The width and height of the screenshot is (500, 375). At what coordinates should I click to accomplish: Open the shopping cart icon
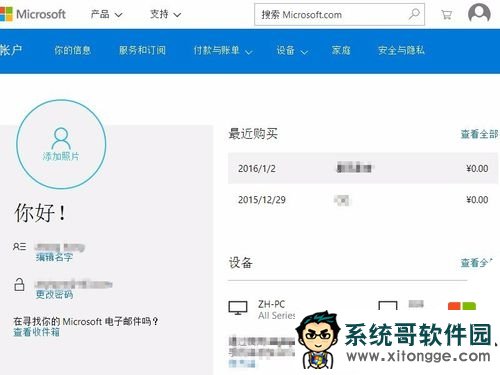(446, 15)
